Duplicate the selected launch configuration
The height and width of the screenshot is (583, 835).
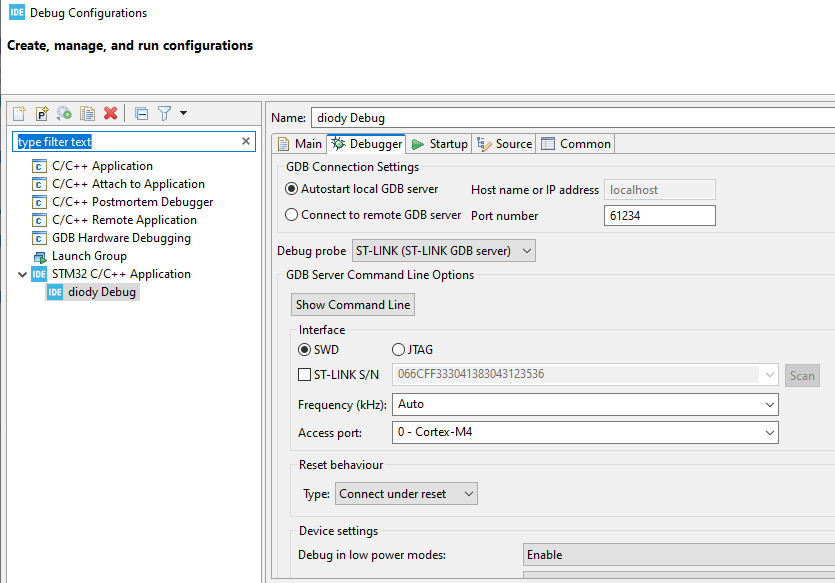87,113
